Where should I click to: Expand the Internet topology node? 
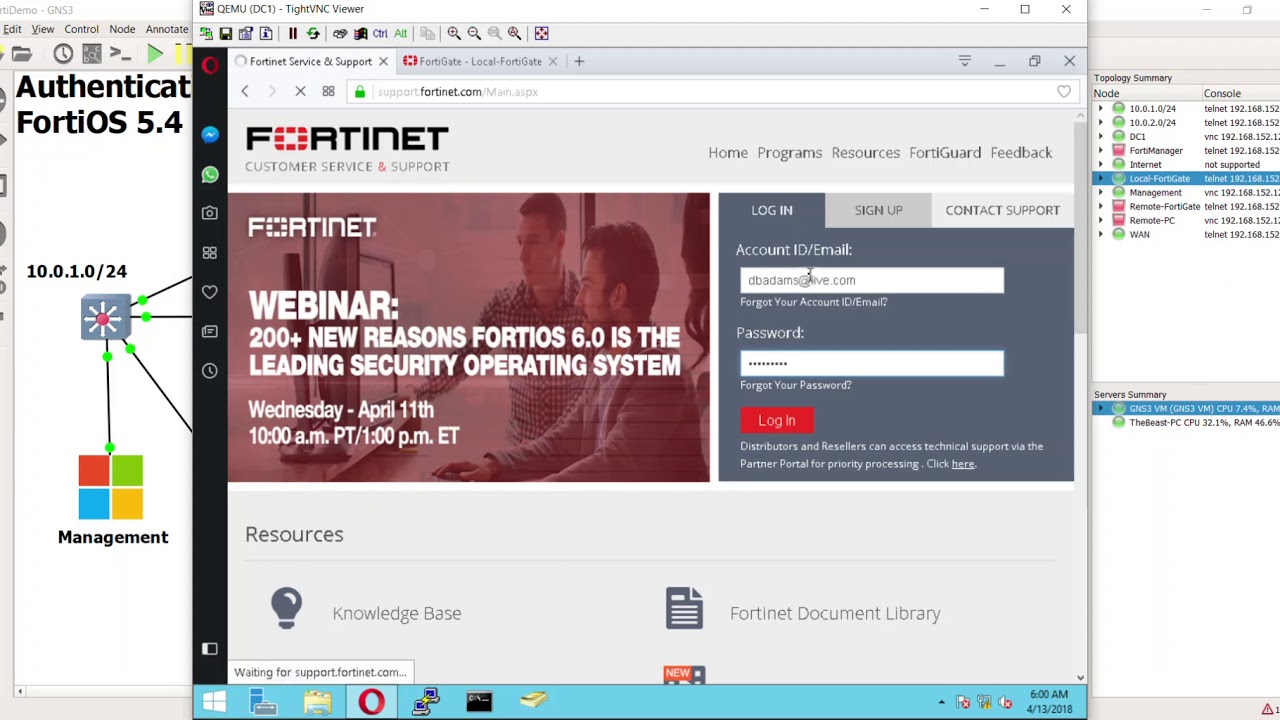pos(1101,164)
